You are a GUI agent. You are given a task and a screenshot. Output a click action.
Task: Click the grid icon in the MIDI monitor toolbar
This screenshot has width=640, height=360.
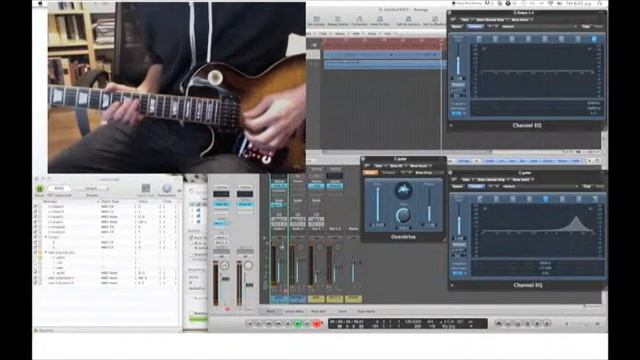146,188
